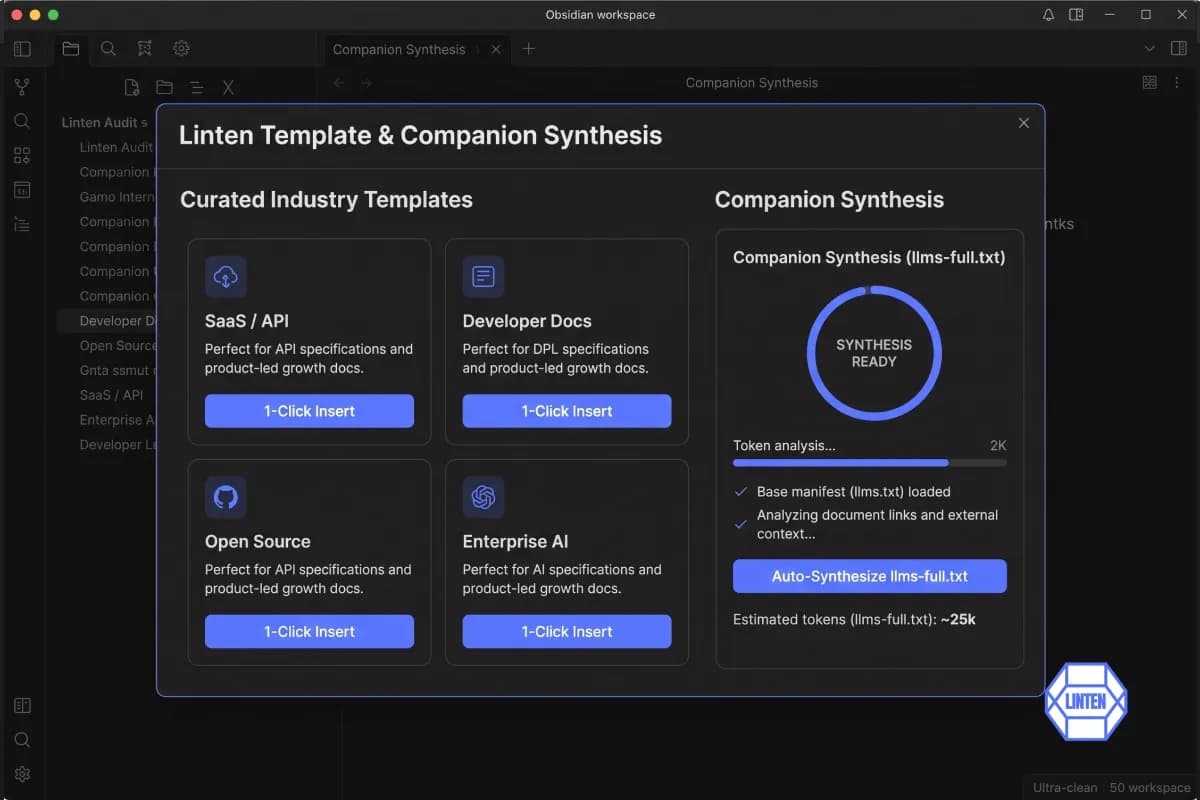
Task: Click the SaaS / API cloud icon
Action: coord(226,277)
